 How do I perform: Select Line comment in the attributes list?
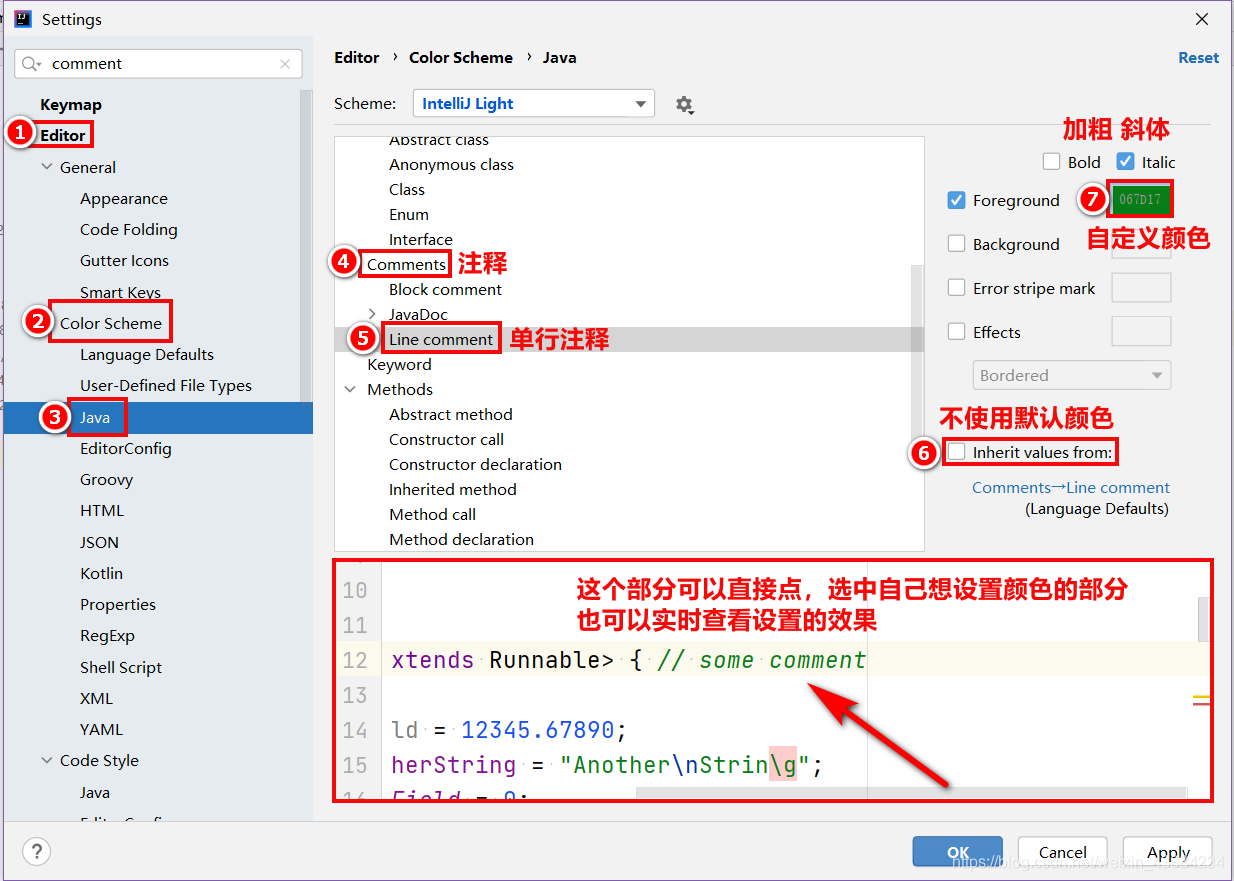[441, 339]
